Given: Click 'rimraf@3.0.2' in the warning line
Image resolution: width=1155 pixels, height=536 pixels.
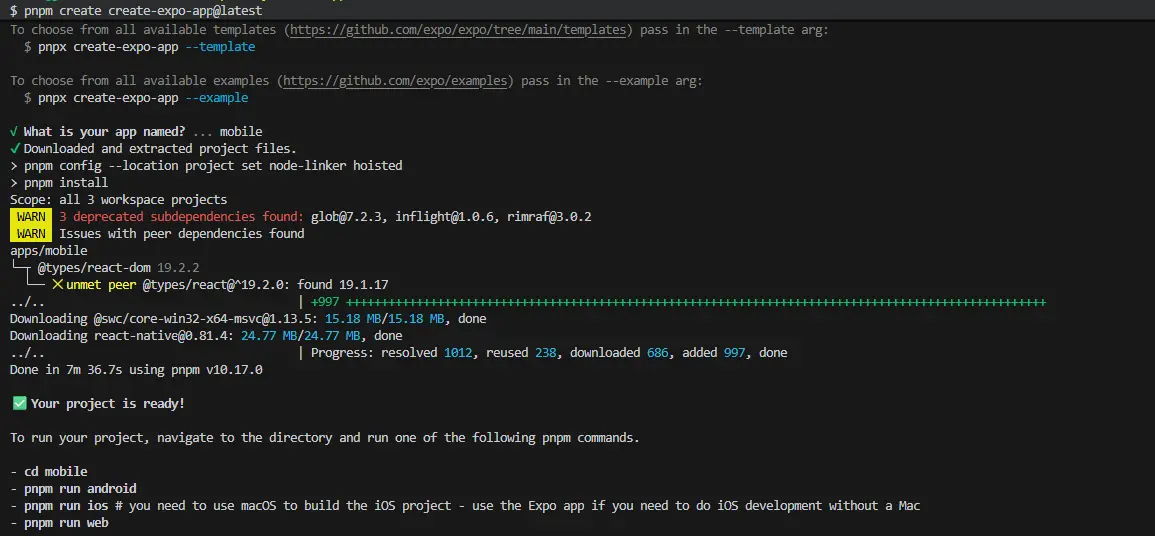Looking at the screenshot, I should (x=549, y=217).
